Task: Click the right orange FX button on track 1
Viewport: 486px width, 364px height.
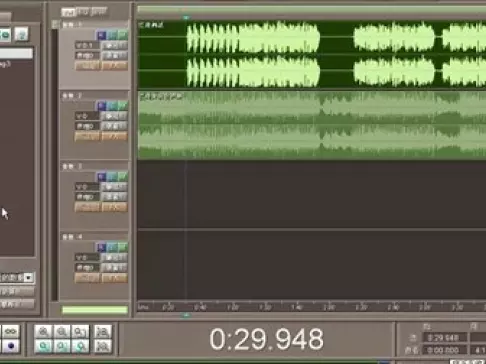Action: point(114,66)
